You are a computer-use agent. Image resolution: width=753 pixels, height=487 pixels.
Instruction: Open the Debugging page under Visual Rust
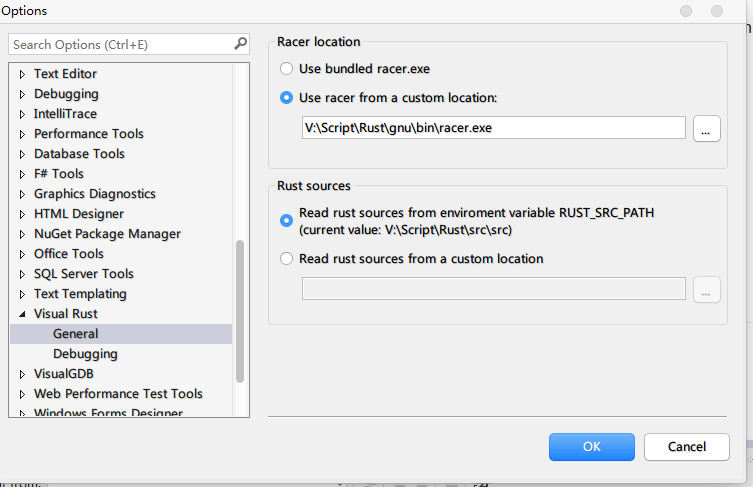tap(85, 354)
